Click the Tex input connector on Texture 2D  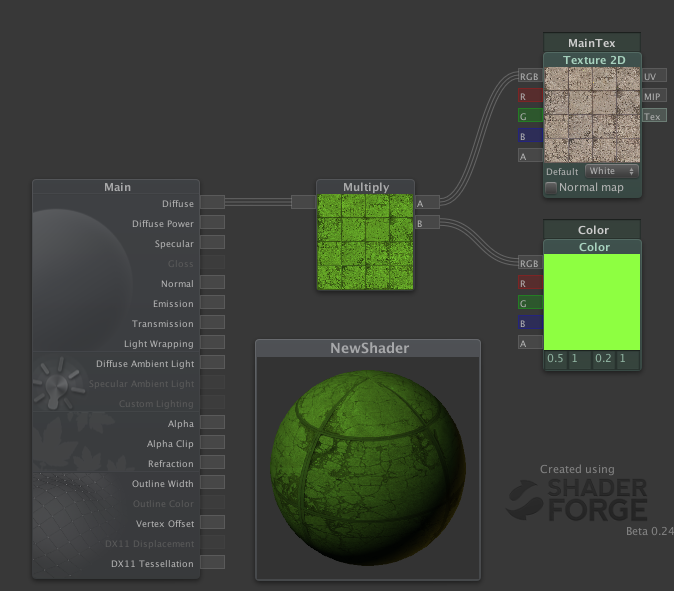coord(652,116)
